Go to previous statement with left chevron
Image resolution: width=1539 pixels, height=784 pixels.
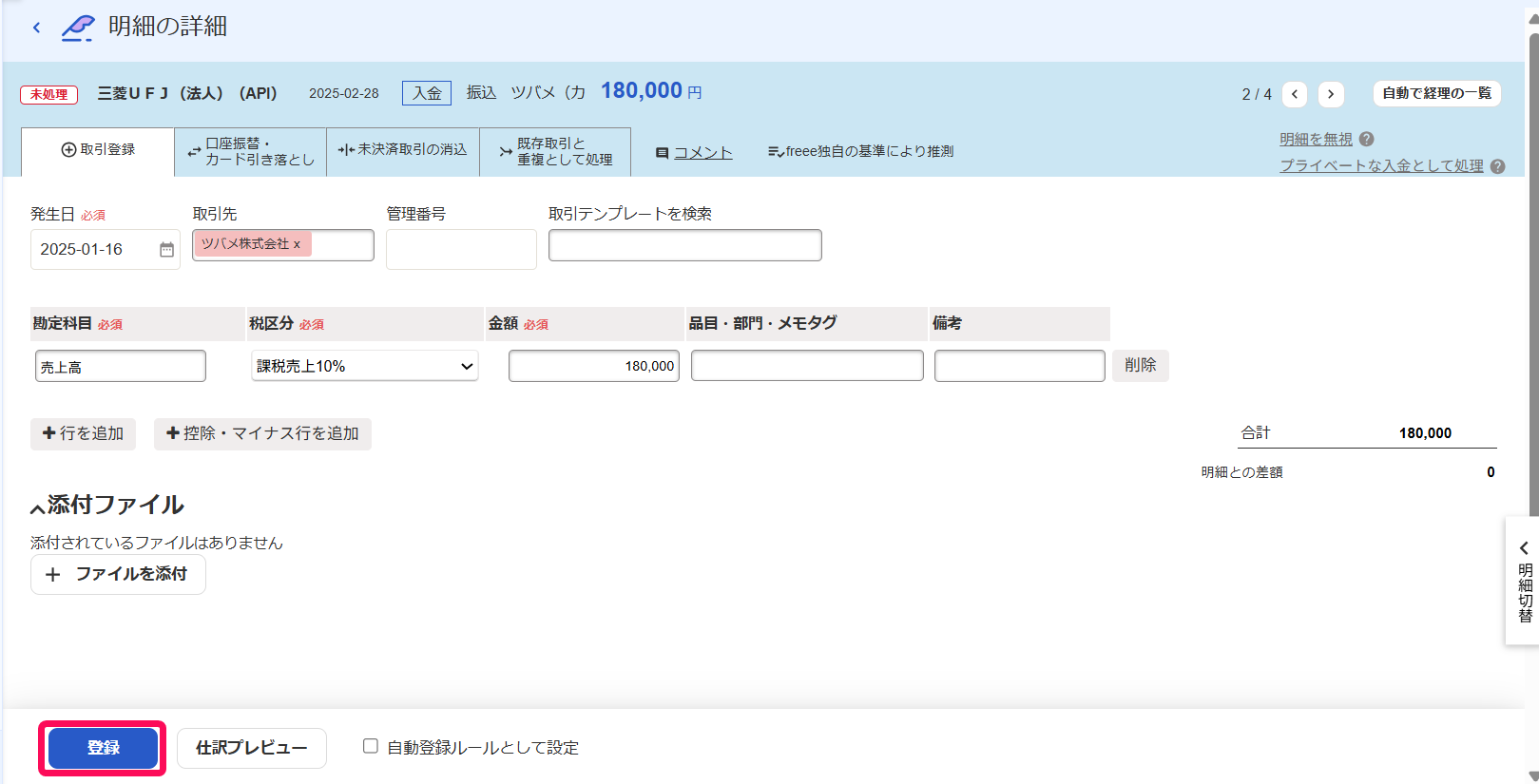point(1295,94)
